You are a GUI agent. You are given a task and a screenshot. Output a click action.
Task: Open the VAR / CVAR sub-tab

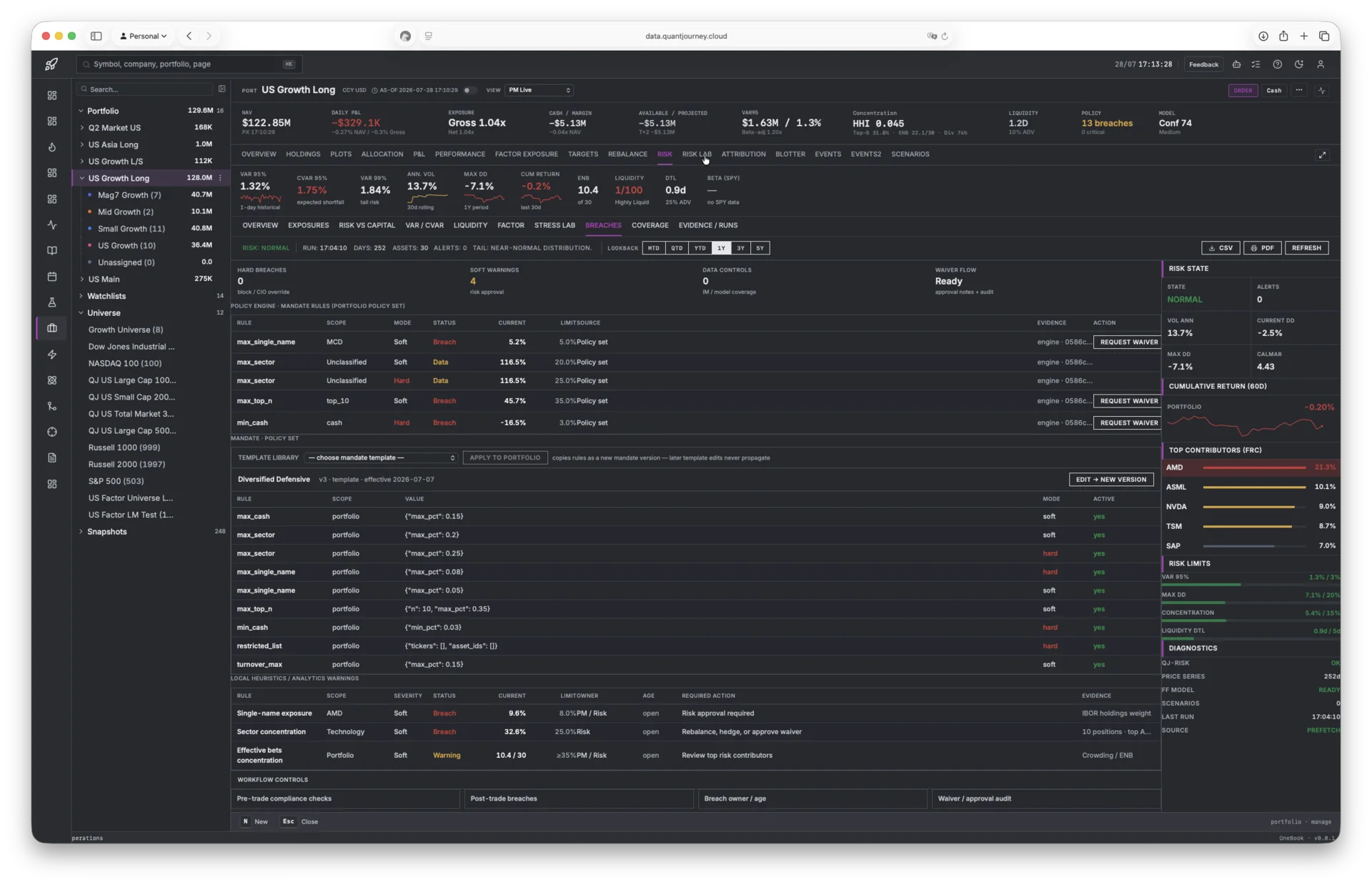[424, 225]
